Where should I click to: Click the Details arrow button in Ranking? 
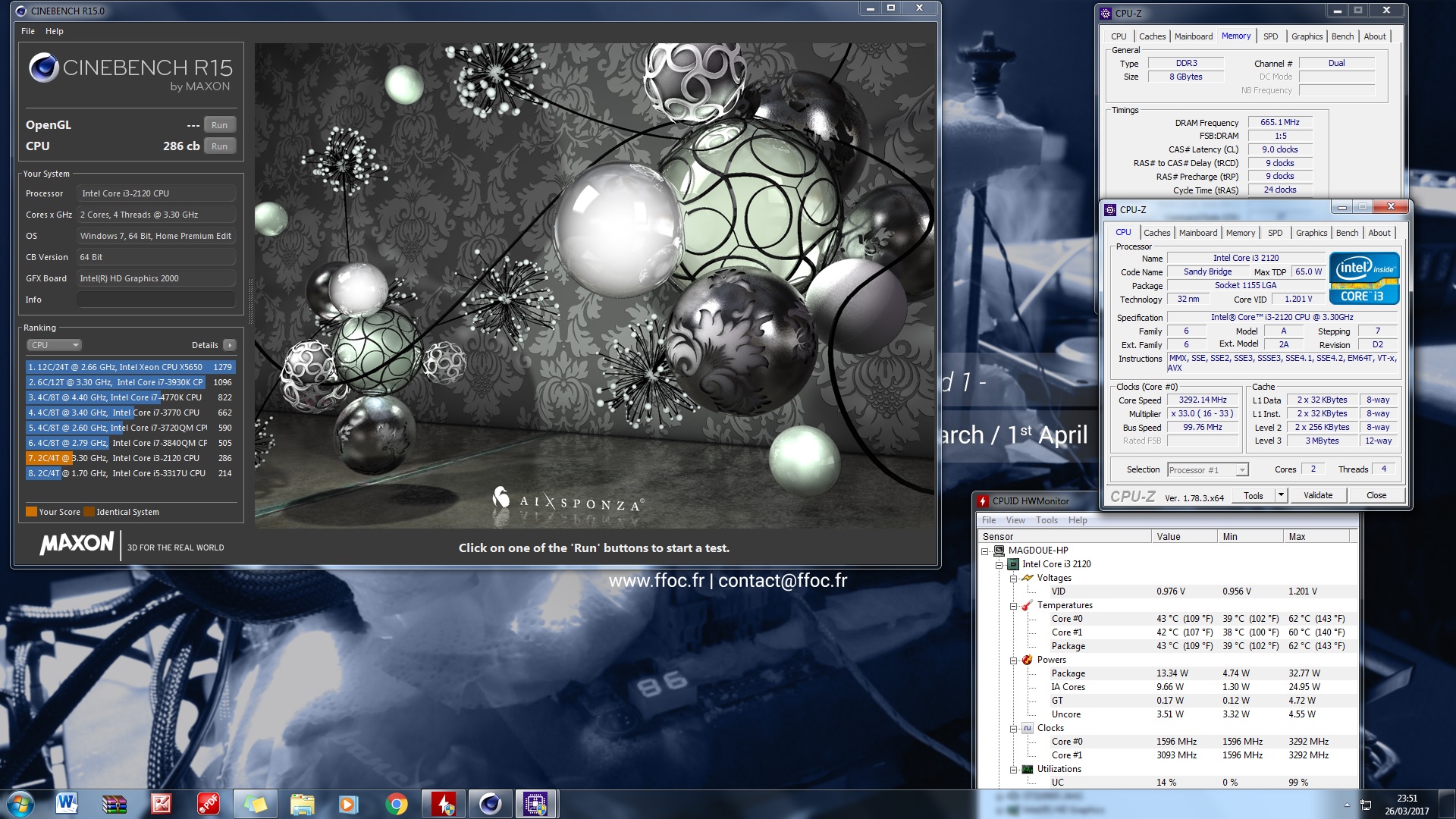[230, 345]
